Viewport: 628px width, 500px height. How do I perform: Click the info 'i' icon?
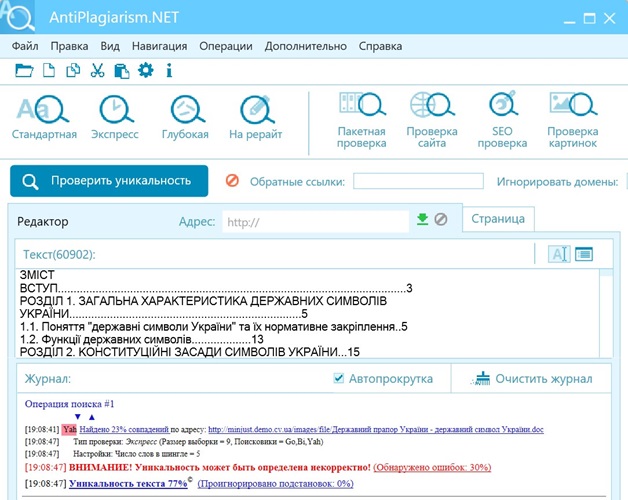pos(169,71)
